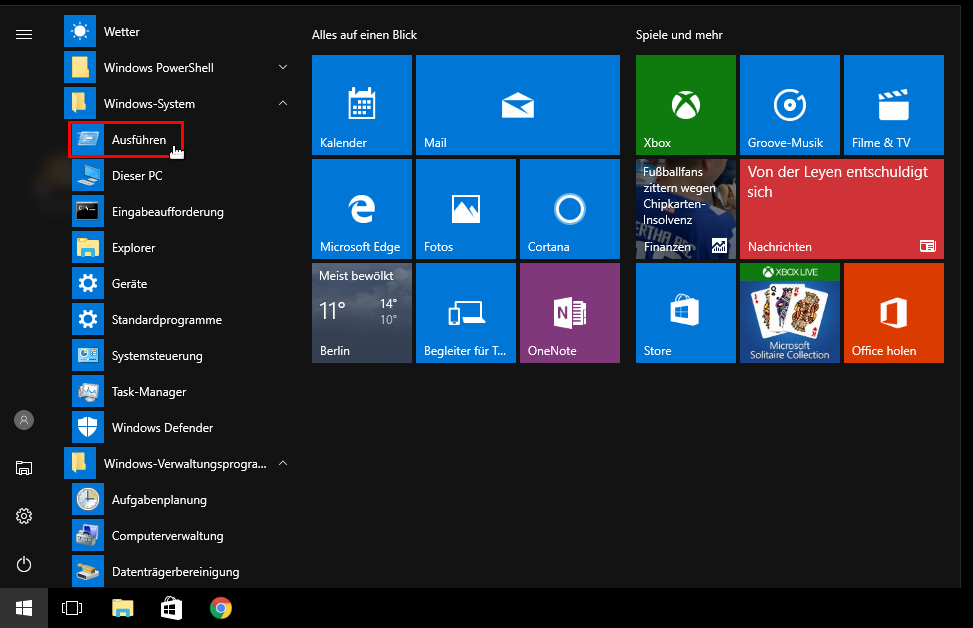The image size is (973, 628).
Task: Select the 'Task-Manager' text entry
Action: [149, 392]
